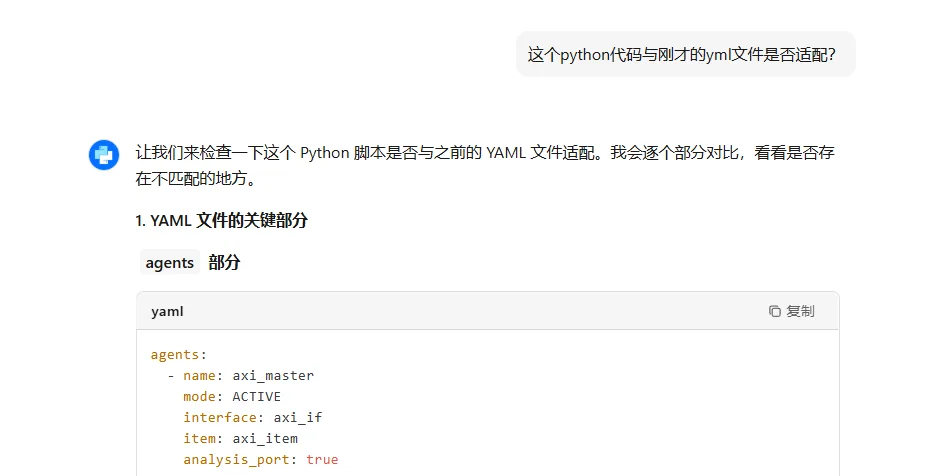Click the item key in code
This screenshot has width=952, height=476.
199,438
